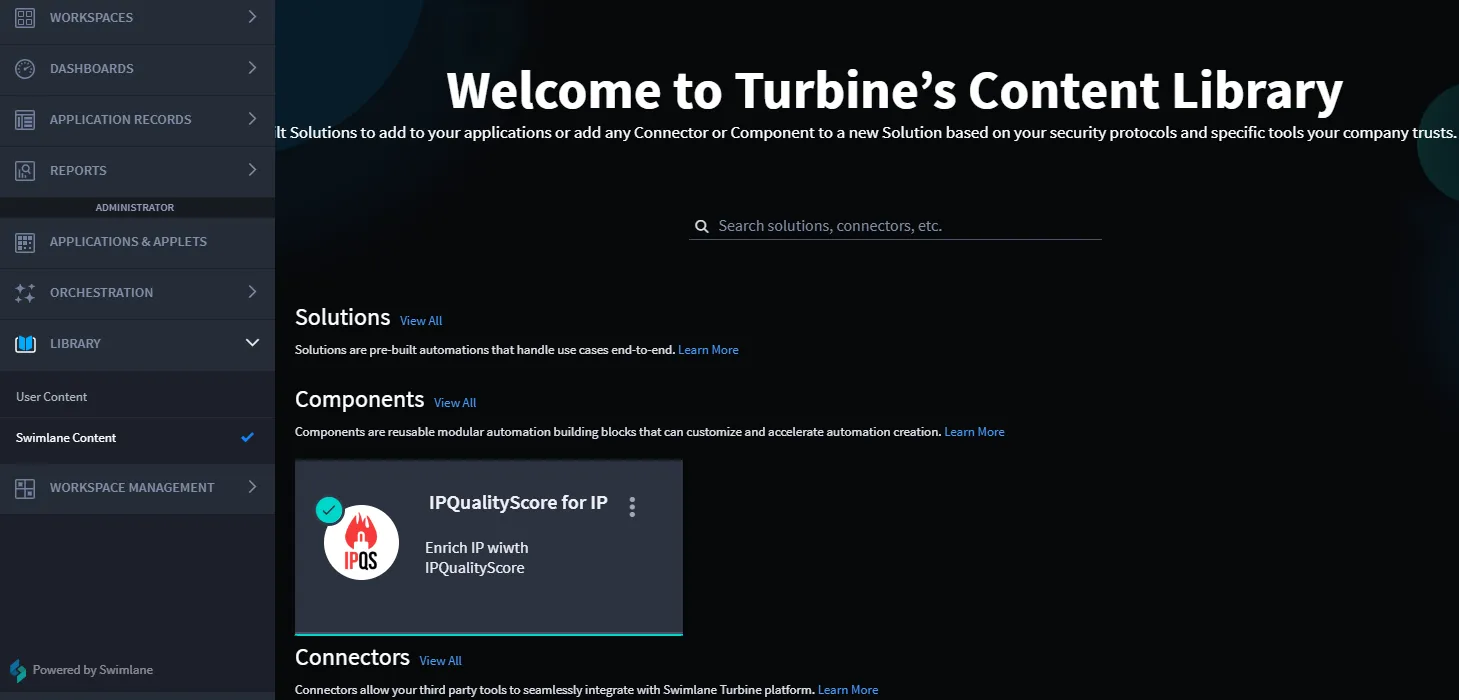
Task: Click the teal checkmark badge on IPQualityScore card
Action: tap(328, 510)
